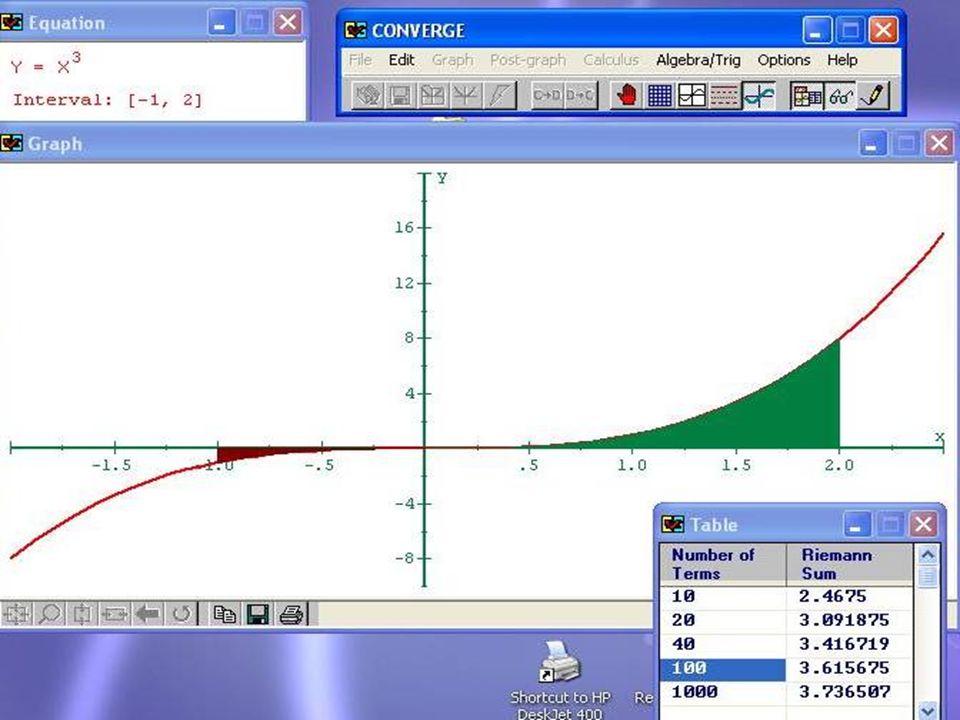Click the greyed slope-line toolbar icon
Screen dimensions: 960x720
[x=500, y=96]
